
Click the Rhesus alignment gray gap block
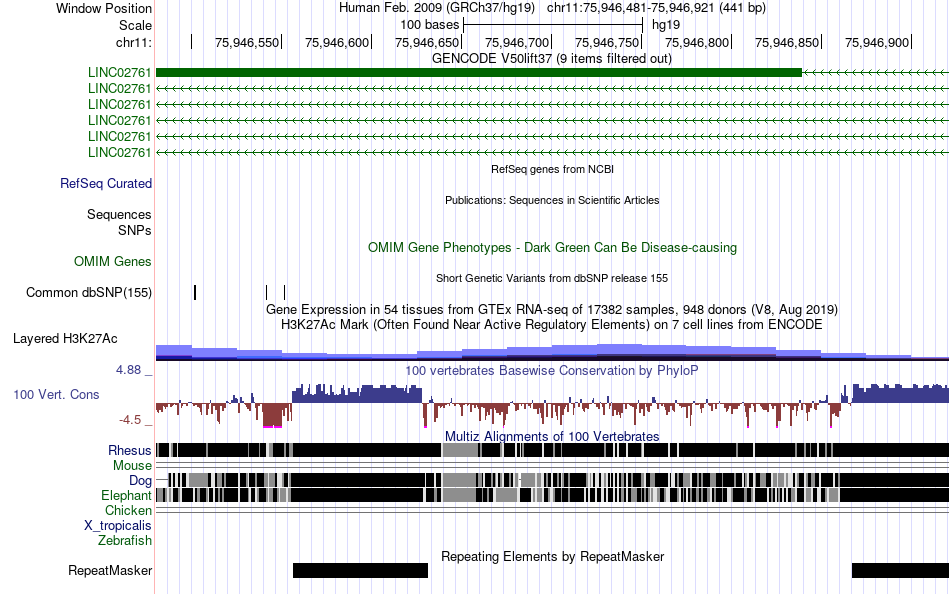coord(460,450)
